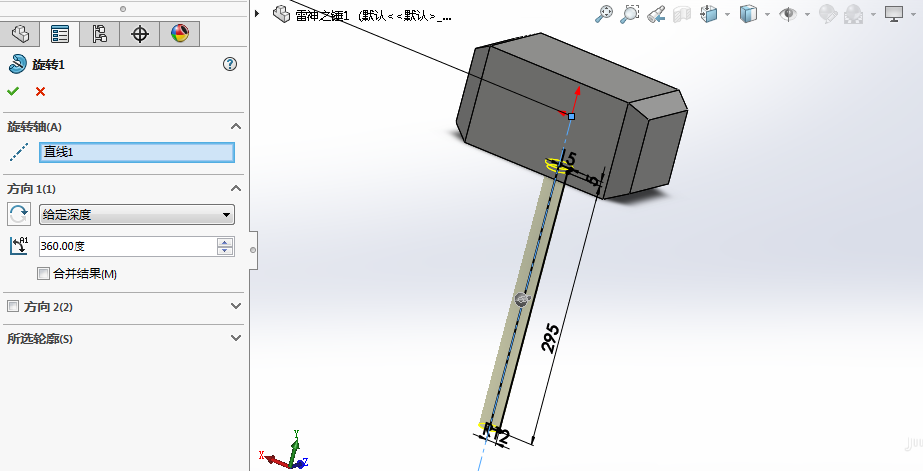Click the Display Style cube icon

(748, 14)
